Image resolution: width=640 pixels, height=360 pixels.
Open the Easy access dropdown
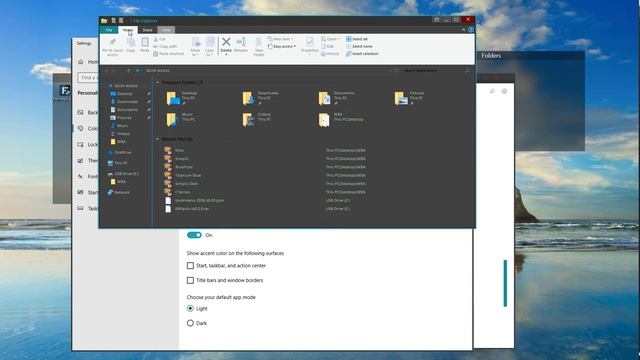[282, 47]
